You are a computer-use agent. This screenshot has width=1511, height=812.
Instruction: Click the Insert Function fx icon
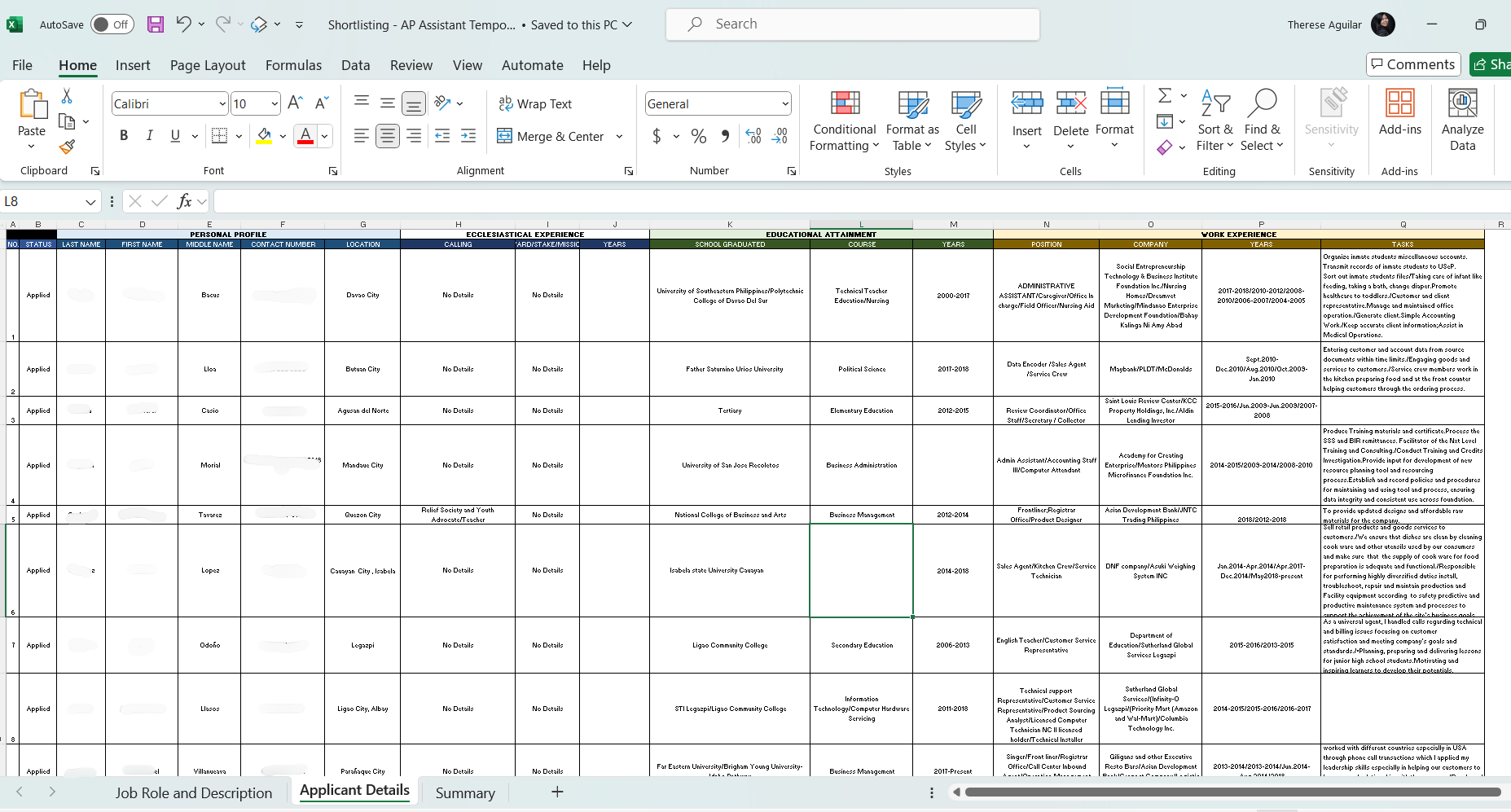[x=185, y=201]
